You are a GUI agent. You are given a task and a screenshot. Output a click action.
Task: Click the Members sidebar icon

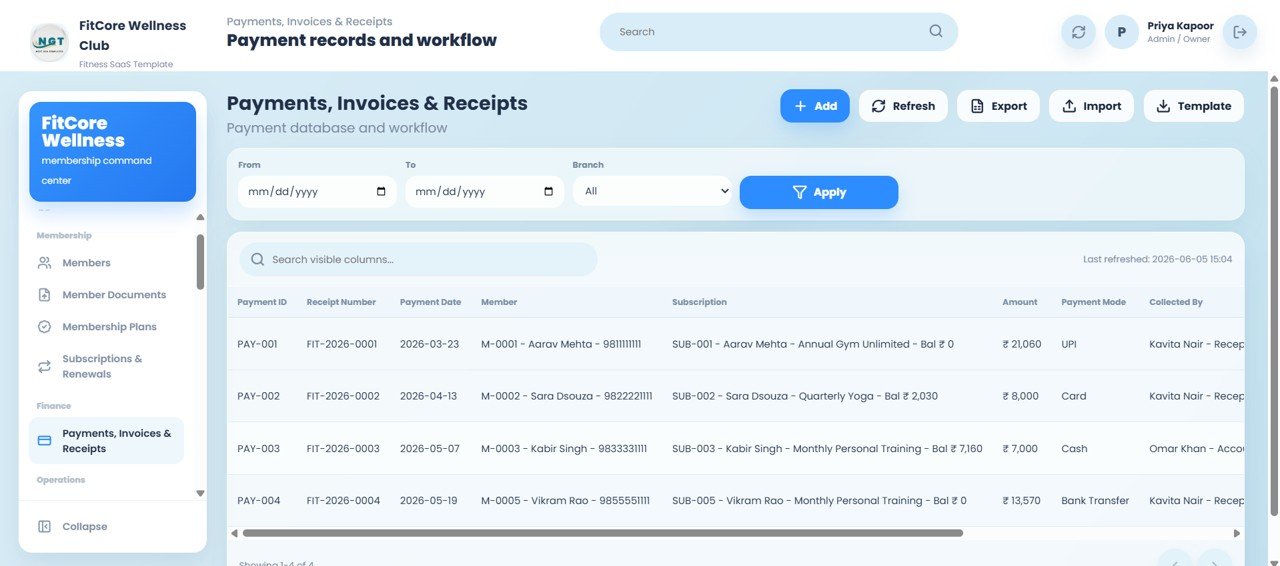click(44, 263)
